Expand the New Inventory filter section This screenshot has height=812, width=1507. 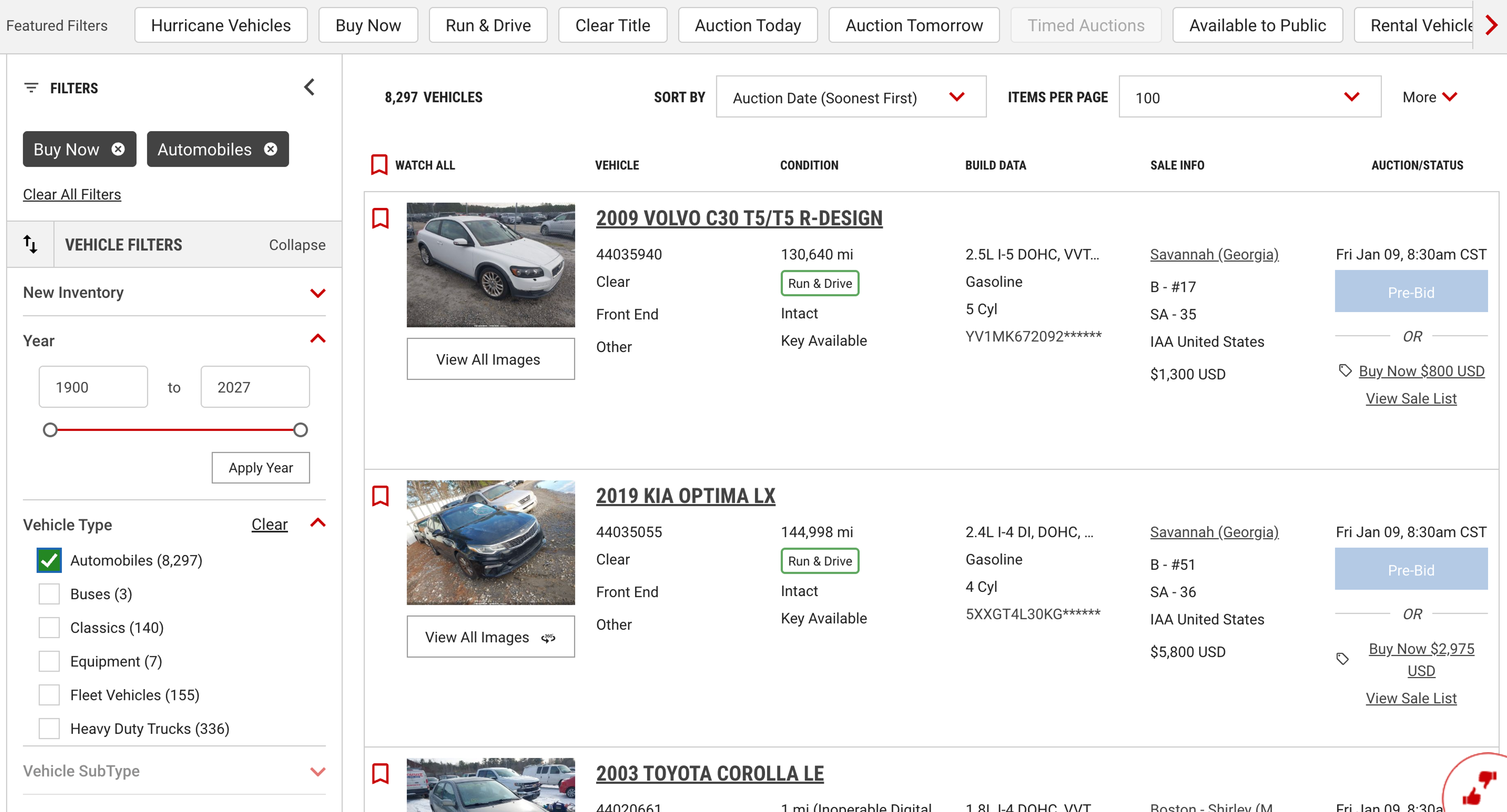[174, 292]
